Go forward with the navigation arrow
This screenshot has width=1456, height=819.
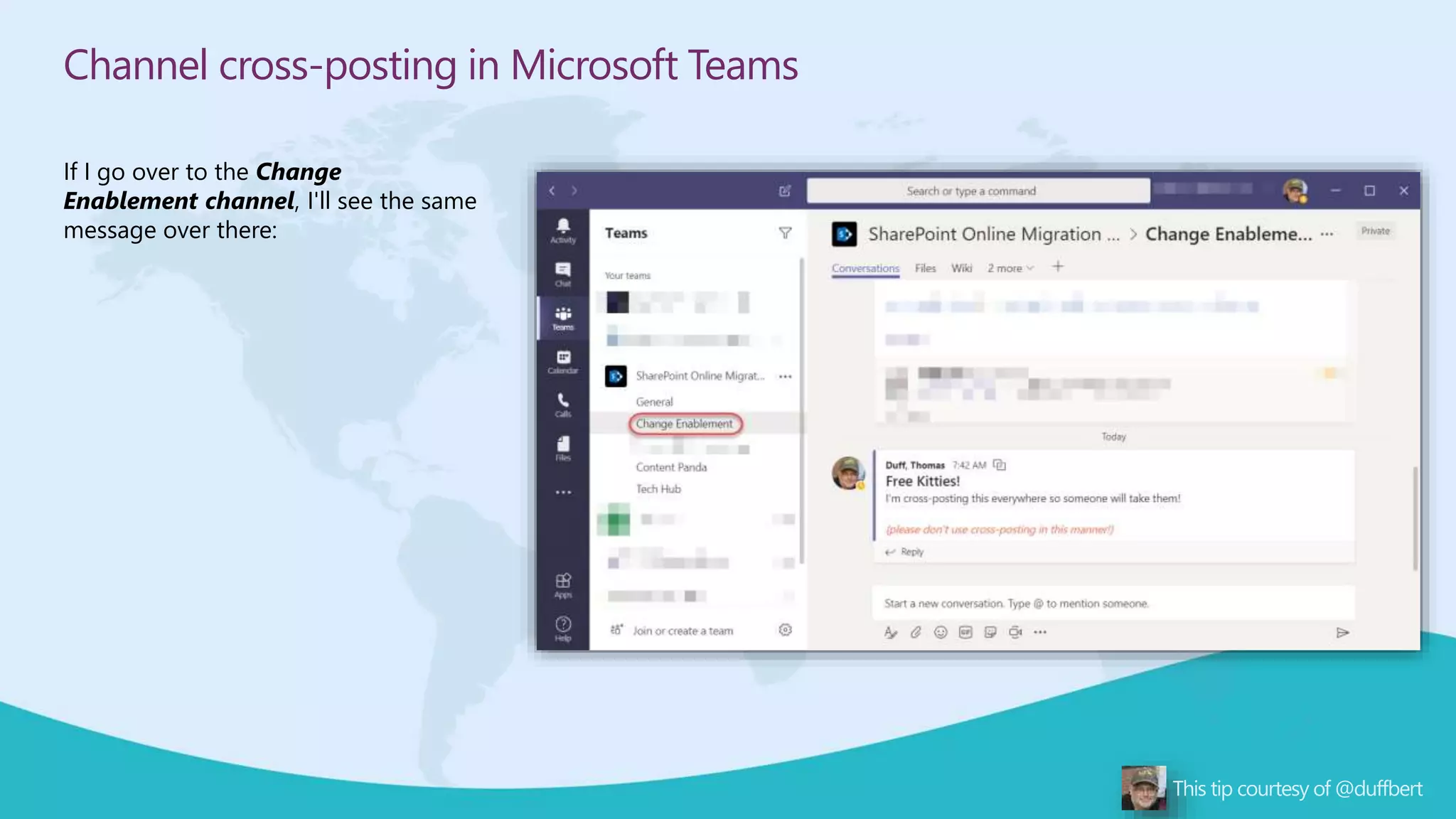click(574, 191)
